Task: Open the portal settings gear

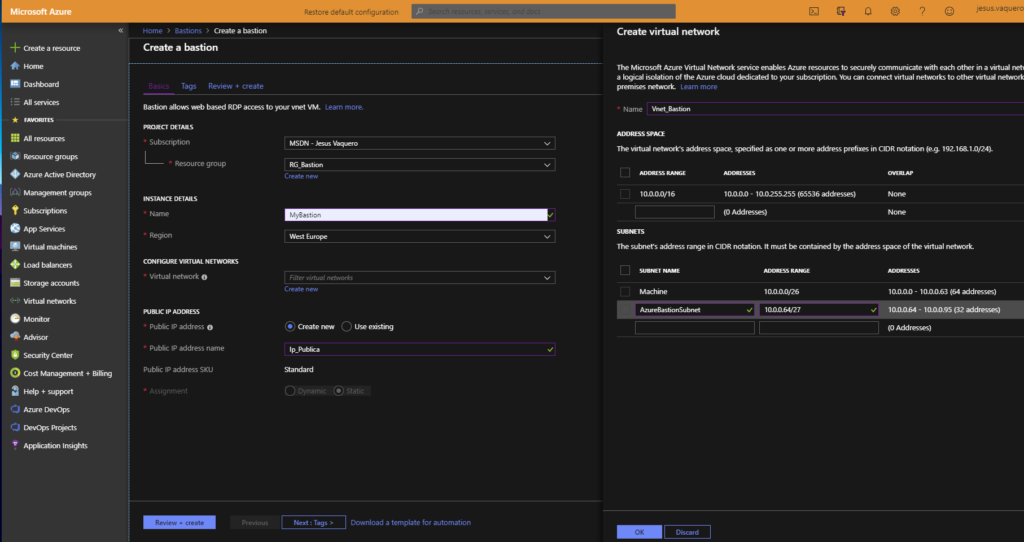Action: click(895, 11)
